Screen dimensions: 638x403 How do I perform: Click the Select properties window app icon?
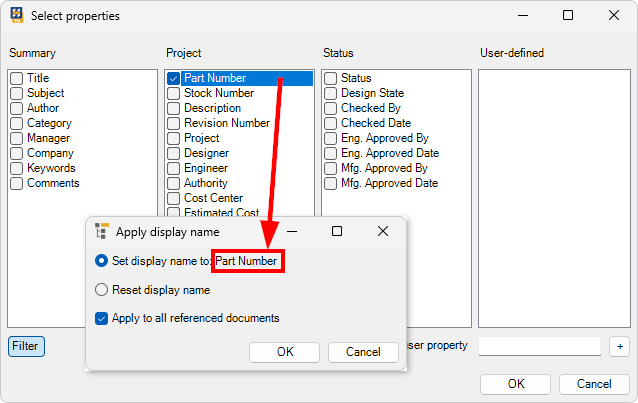(14, 15)
